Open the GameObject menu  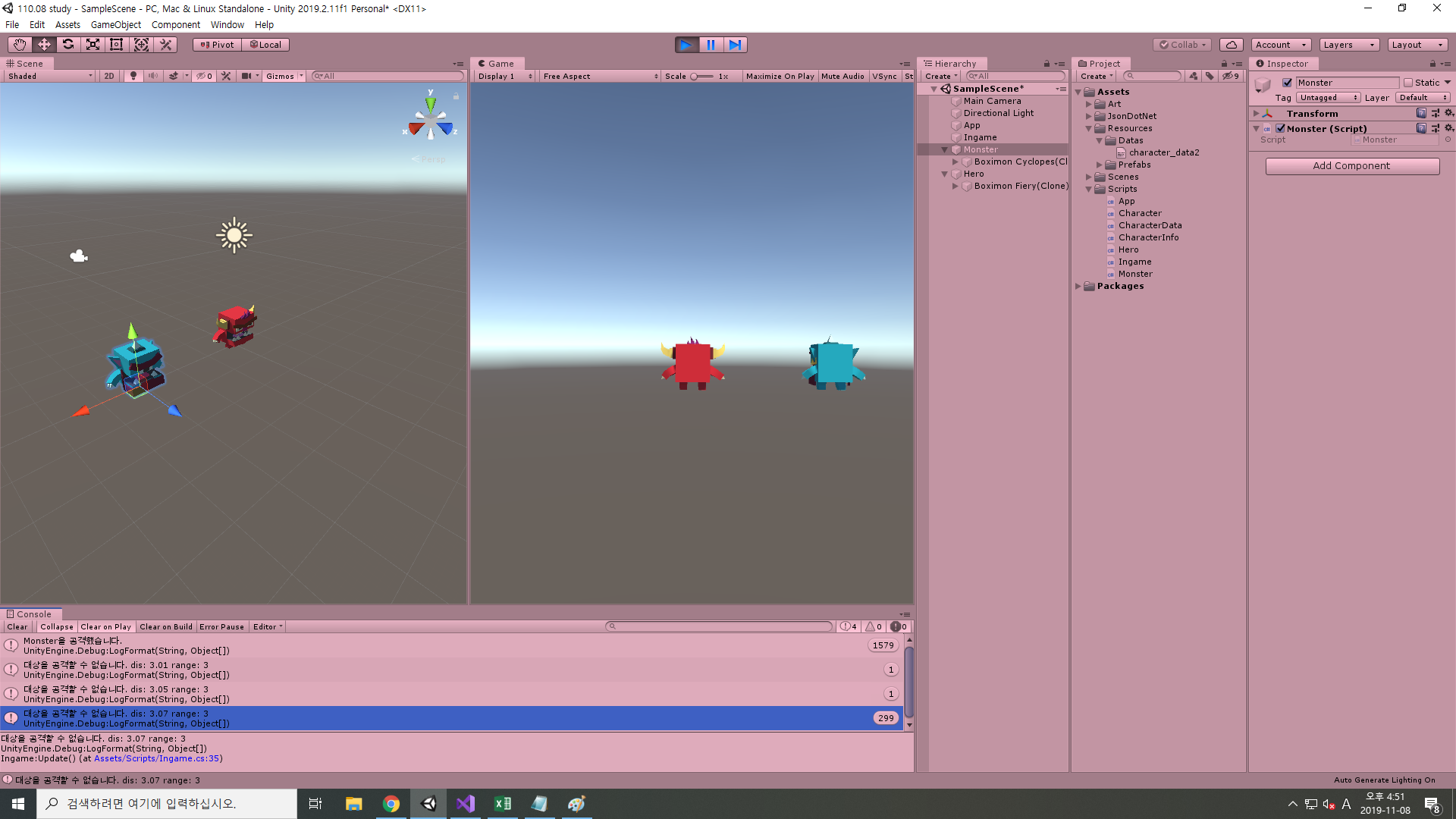(115, 25)
